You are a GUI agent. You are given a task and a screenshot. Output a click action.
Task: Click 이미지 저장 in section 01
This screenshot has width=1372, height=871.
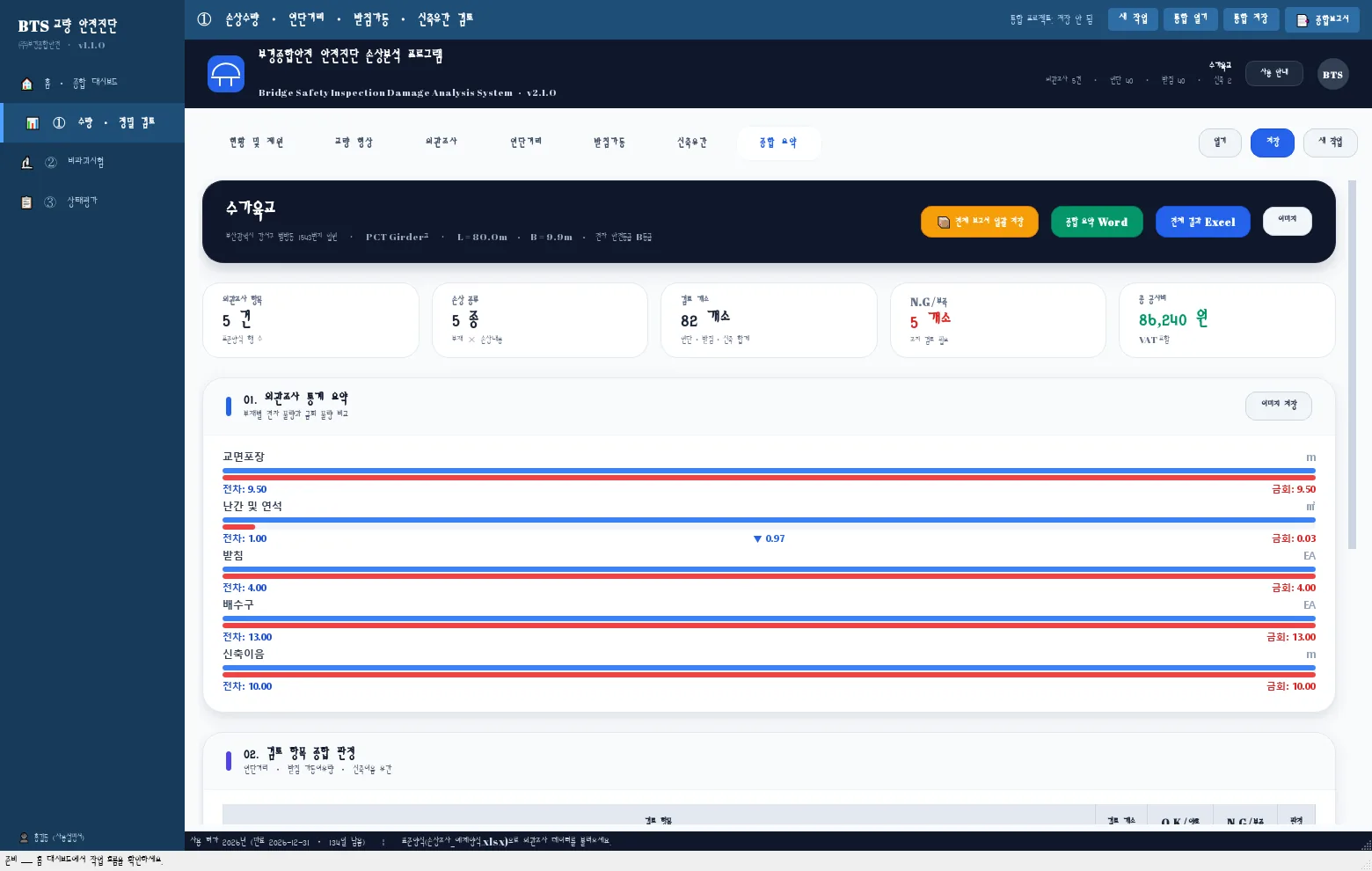[x=1279, y=405]
